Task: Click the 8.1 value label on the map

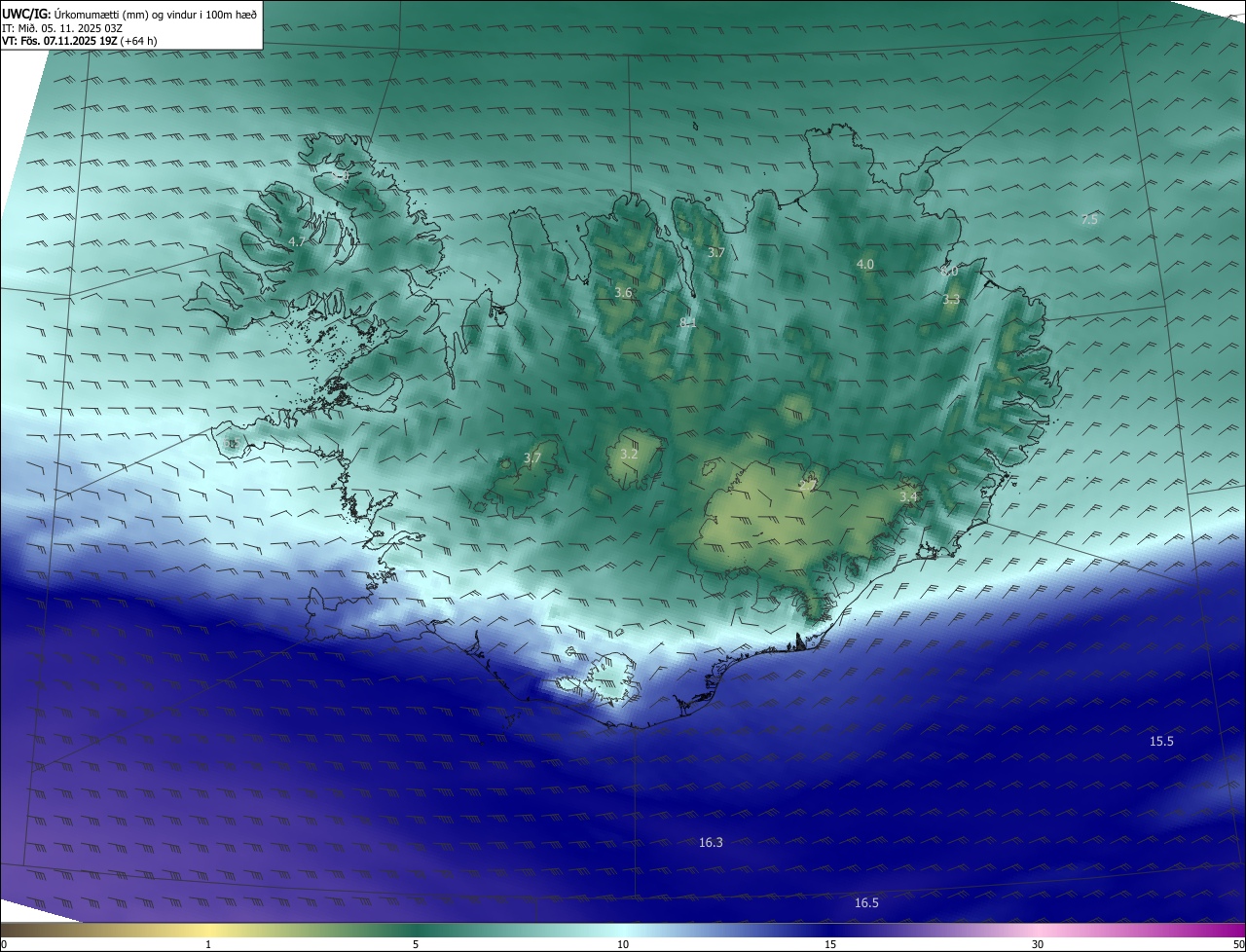Action: point(687,322)
